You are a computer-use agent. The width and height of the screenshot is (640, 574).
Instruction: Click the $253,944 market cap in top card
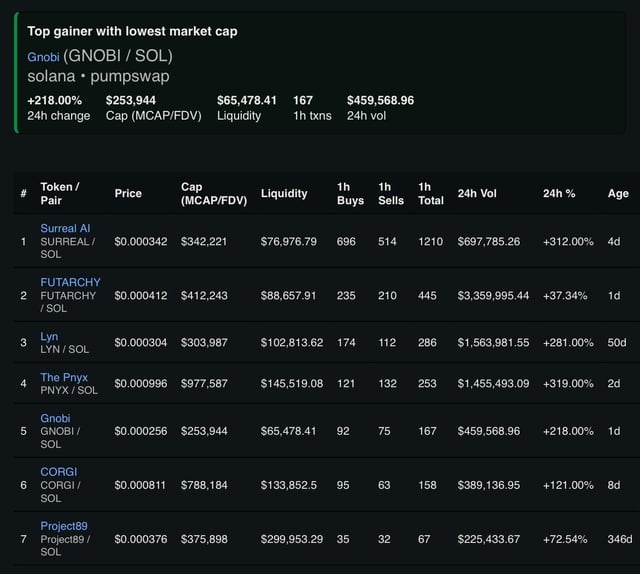click(130, 100)
